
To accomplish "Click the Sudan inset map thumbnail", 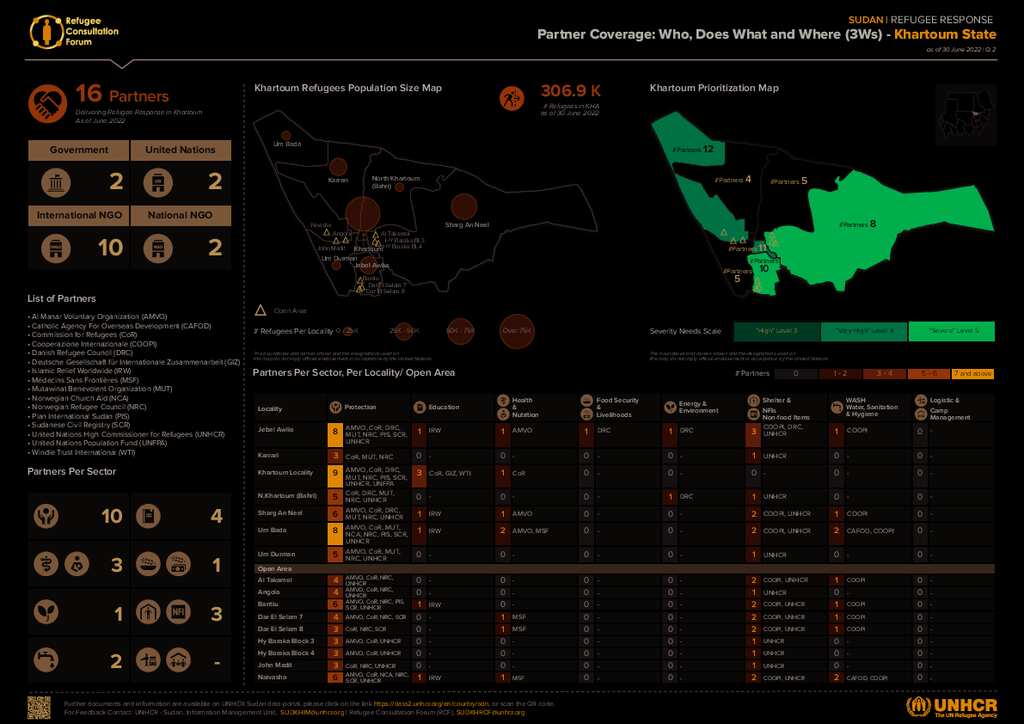I will tap(966, 115).
